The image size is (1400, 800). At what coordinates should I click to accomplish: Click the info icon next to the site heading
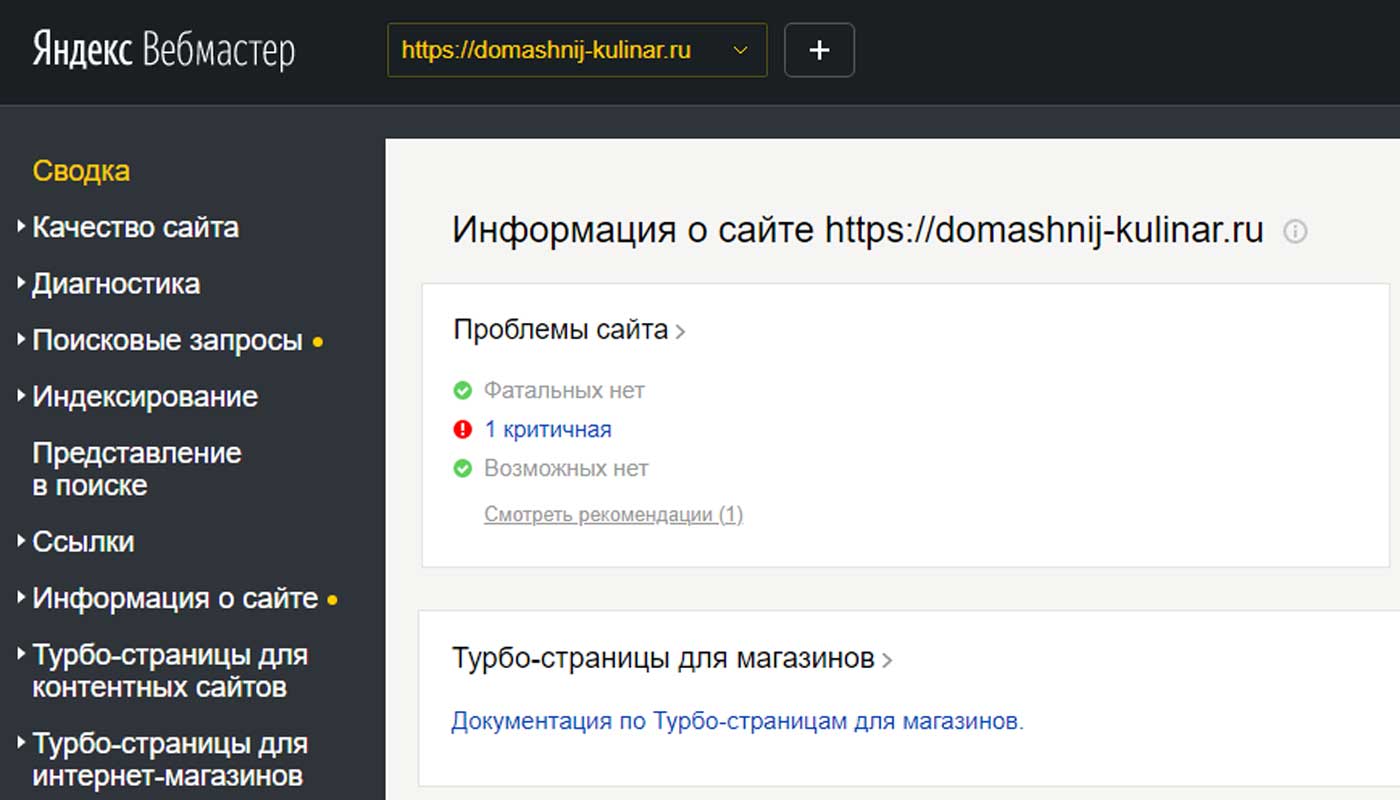tap(1295, 232)
